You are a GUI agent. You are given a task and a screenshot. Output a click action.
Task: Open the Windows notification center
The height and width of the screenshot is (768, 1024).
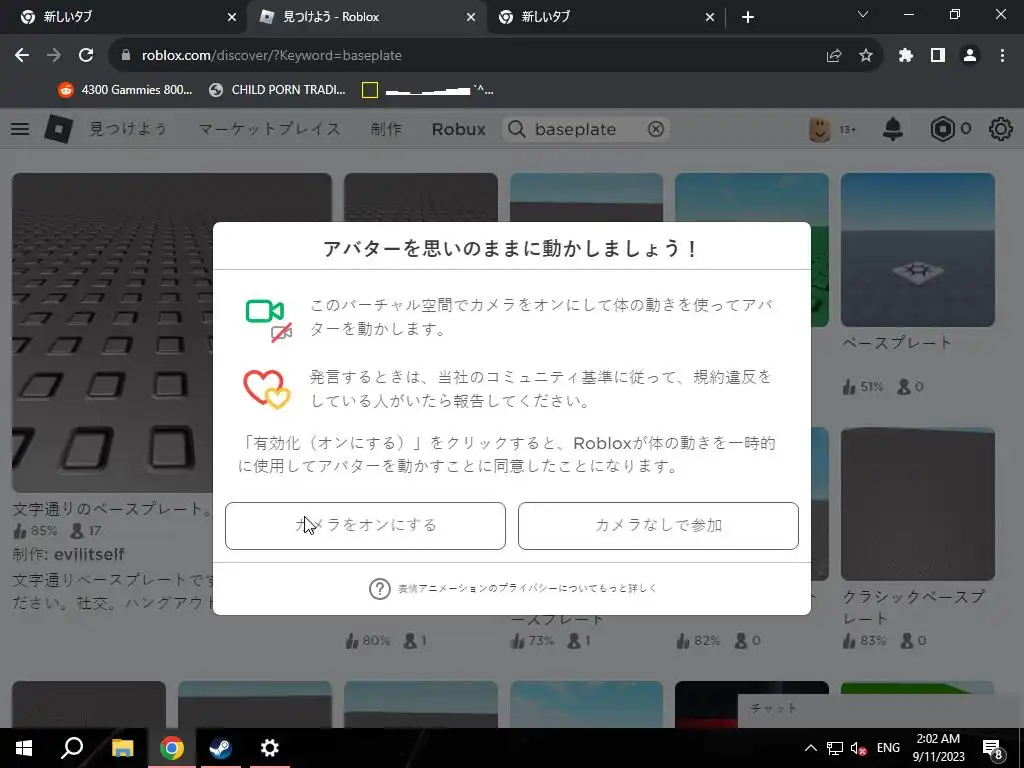pyautogui.click(x=993, y=748)
